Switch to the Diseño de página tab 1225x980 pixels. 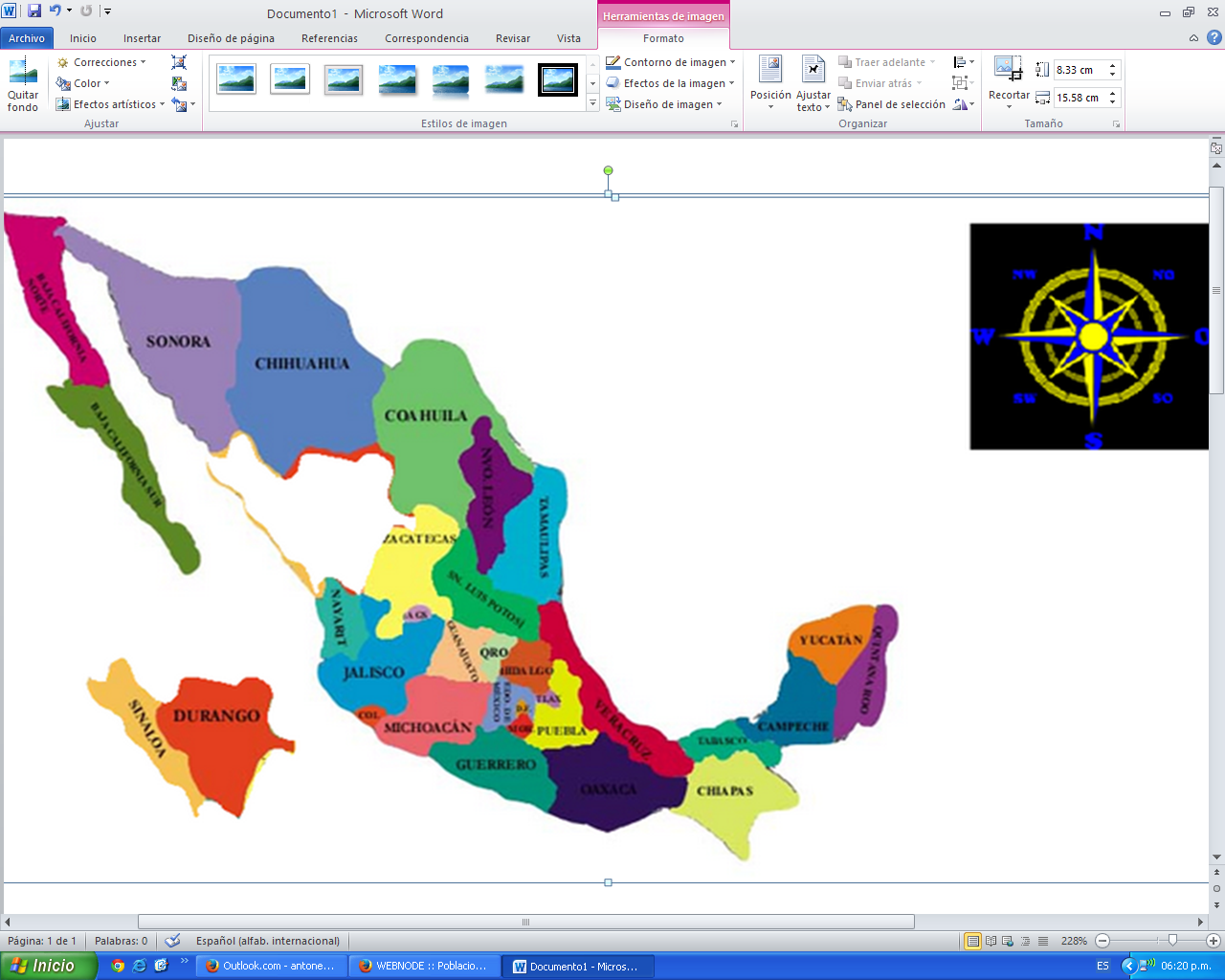click(231, 38)
